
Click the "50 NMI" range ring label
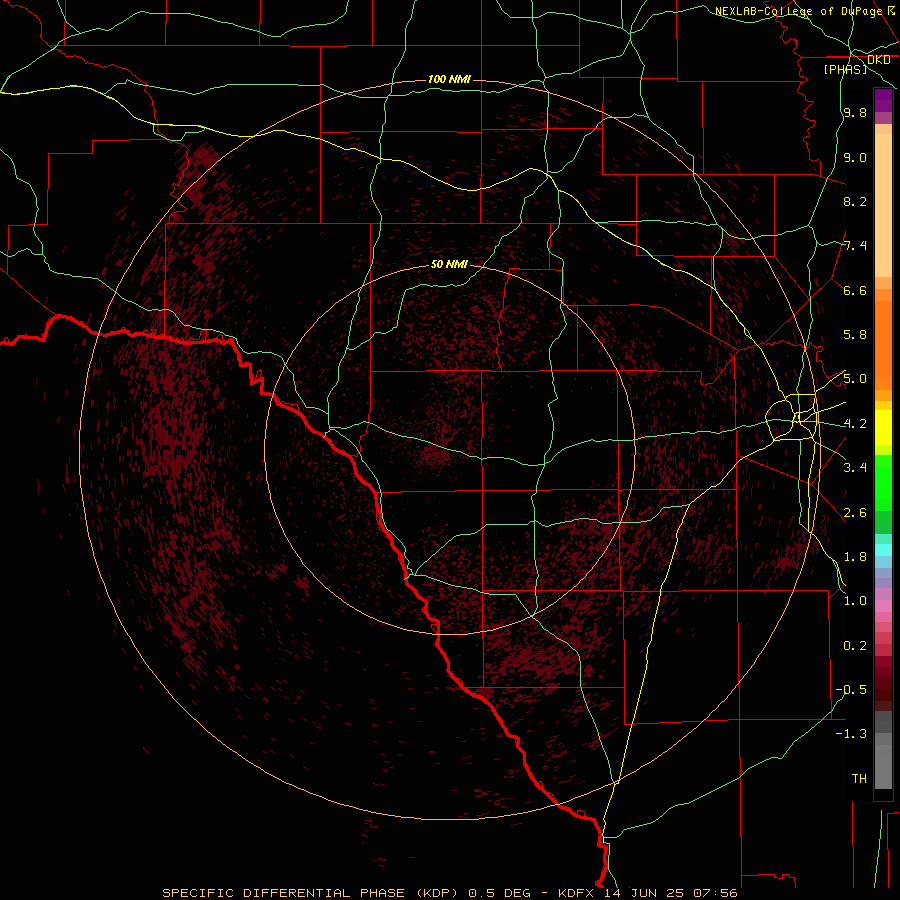pyautogui.click(x=449, y=264)
